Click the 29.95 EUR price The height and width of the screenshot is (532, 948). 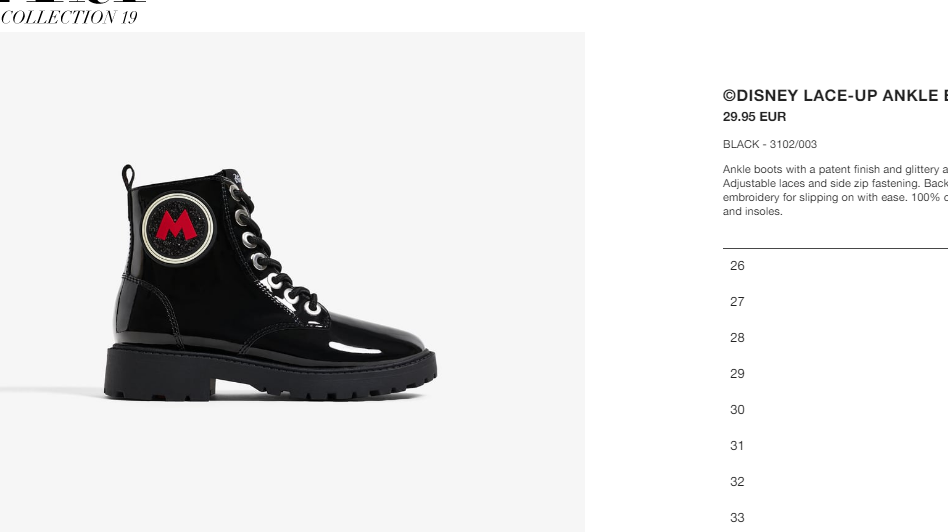coord(755,117)
